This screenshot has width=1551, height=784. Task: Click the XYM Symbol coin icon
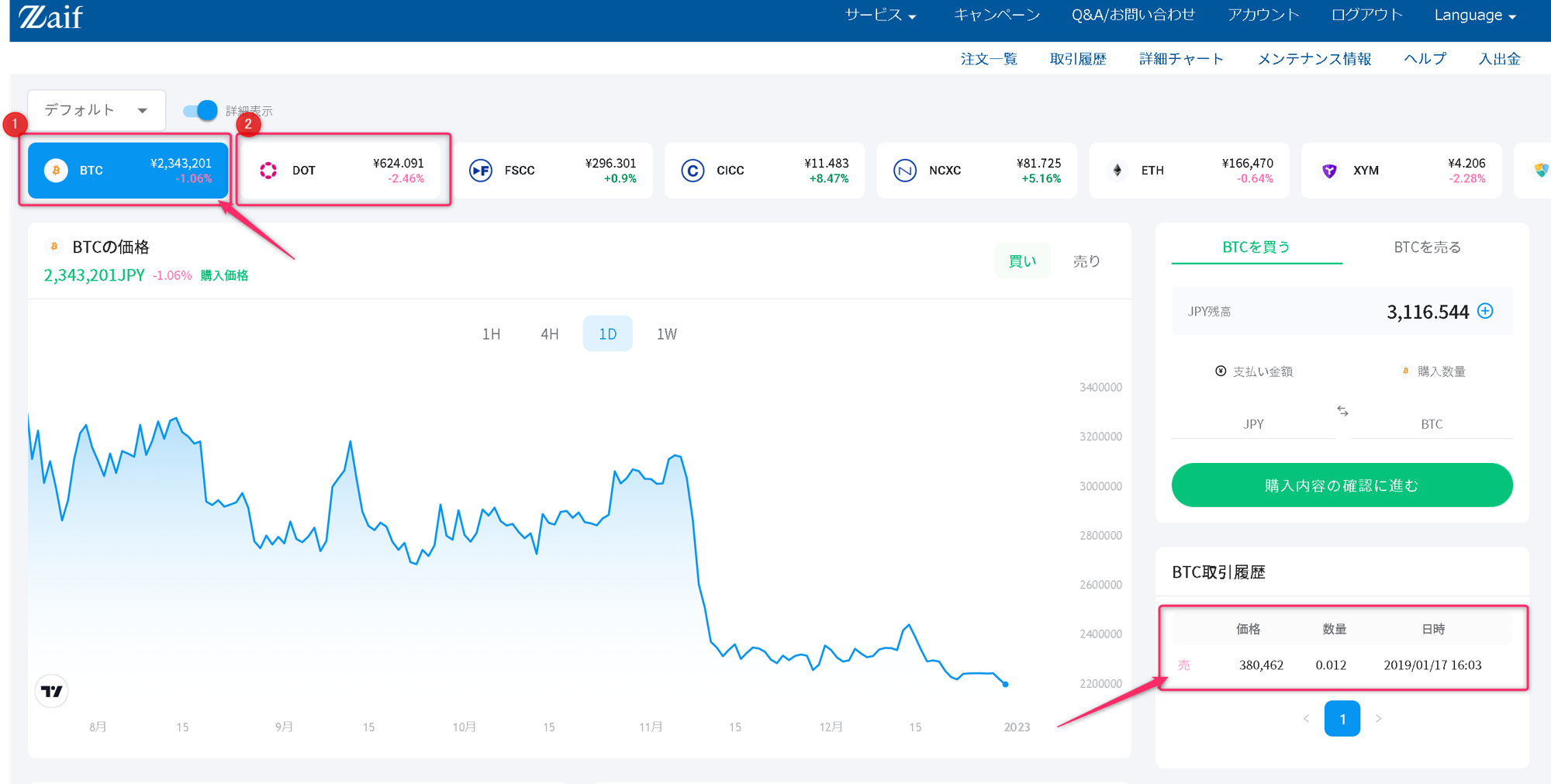1329,171
